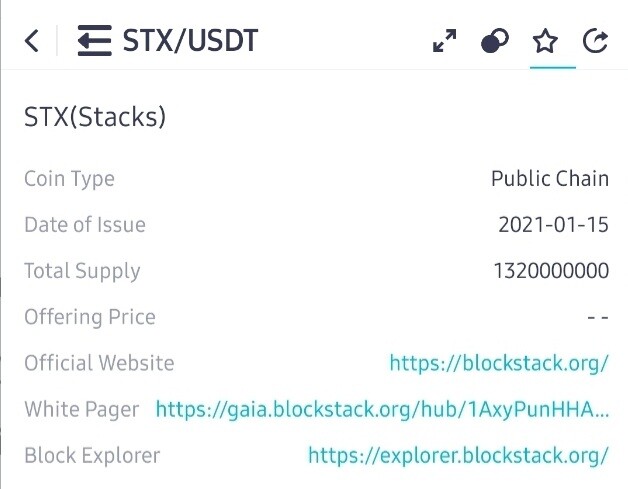Go back using the left arrow

click(32, 40)
